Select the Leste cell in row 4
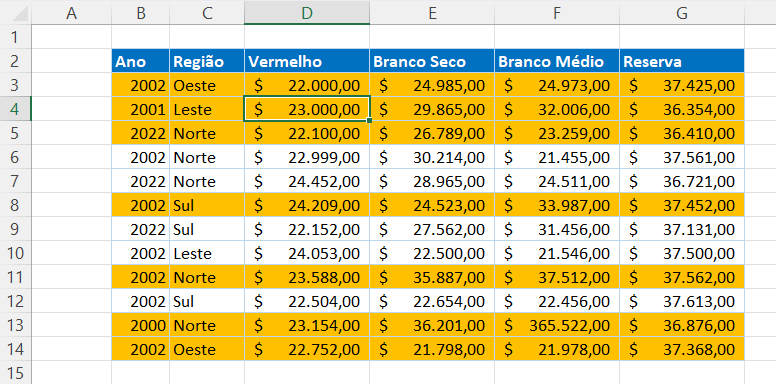 (x=207, y=109)
